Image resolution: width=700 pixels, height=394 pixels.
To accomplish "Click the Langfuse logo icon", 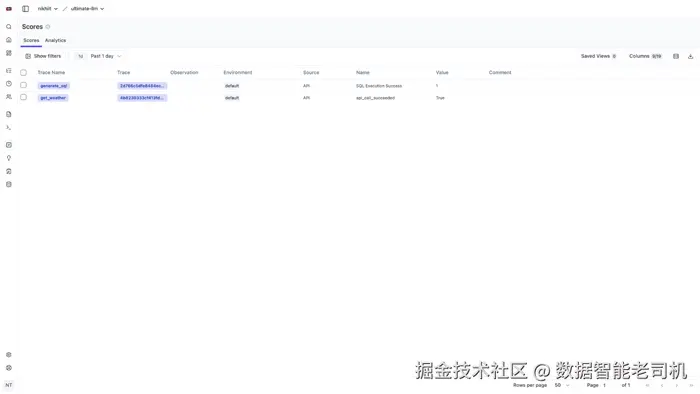I will pos(8,8).
